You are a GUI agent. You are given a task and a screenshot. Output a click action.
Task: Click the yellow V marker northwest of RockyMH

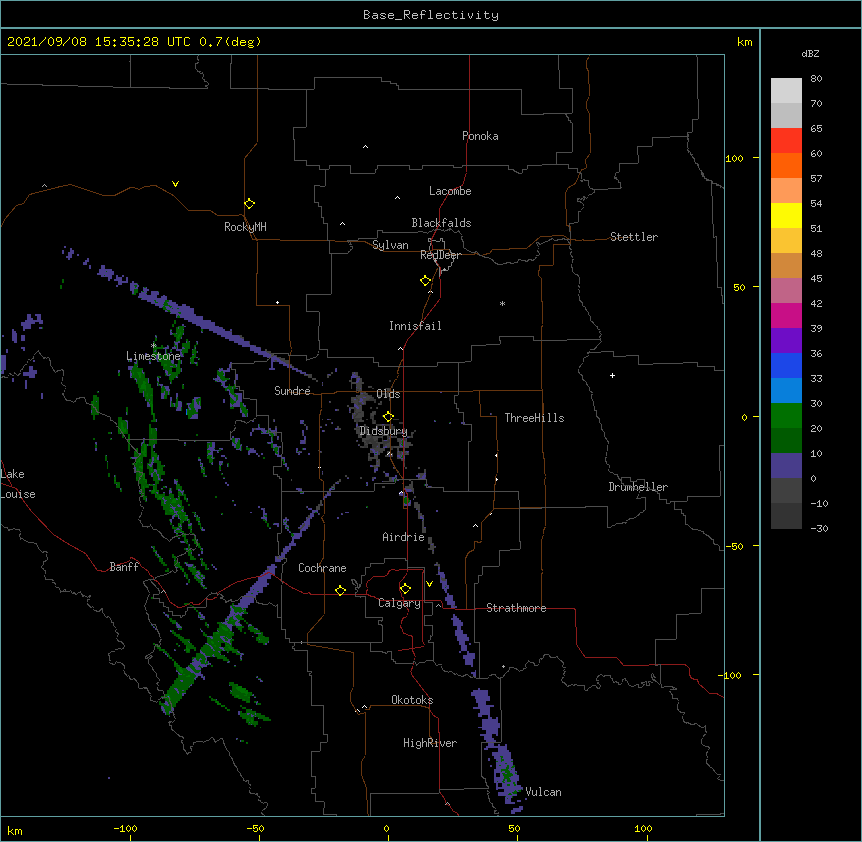pyautogui.click(x=175, y=184)
